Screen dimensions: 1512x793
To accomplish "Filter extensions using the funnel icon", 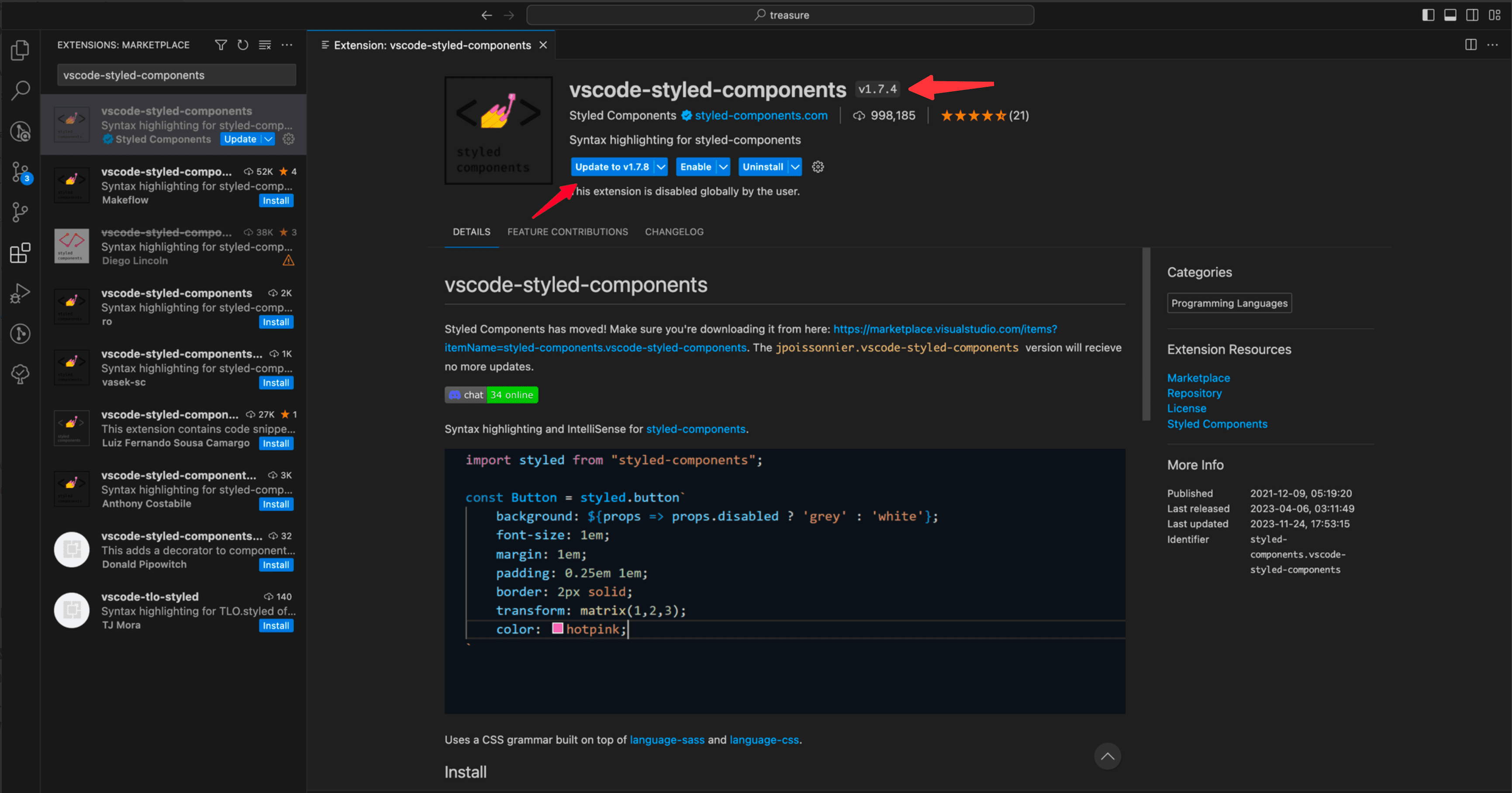I will 221,45.
